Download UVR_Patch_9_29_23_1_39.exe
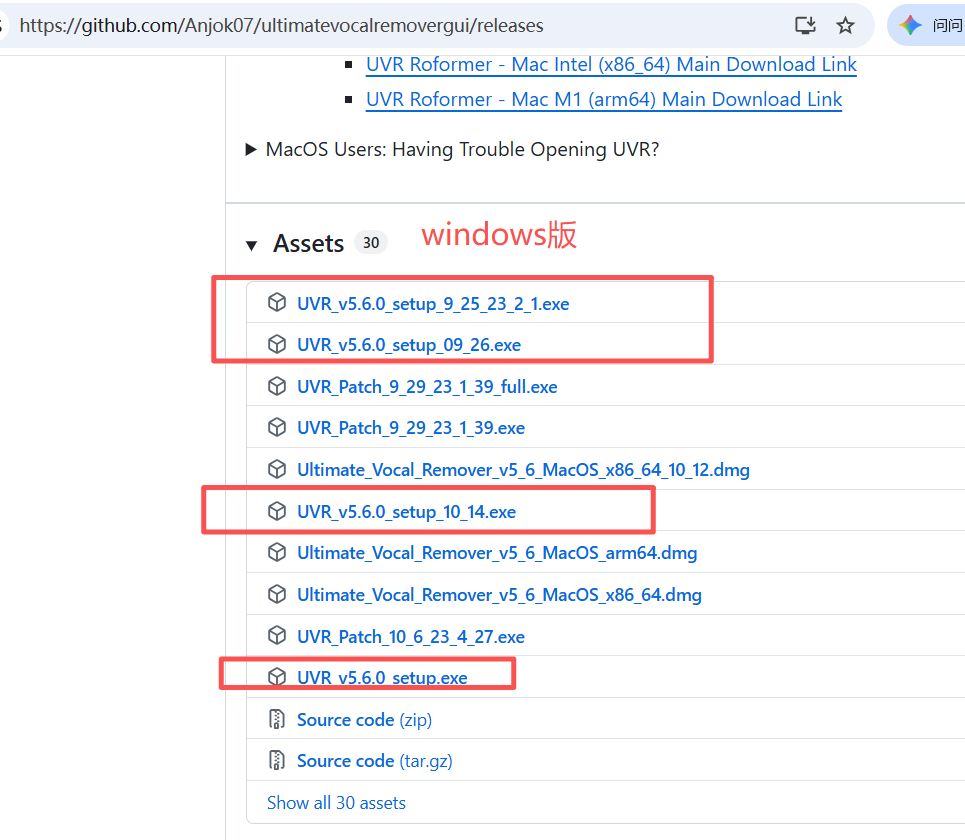The image size is (965, 840). (x=410, y=428)
